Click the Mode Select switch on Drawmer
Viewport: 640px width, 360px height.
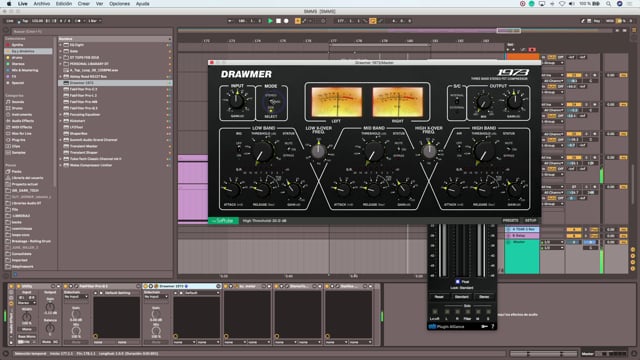[274, 102]
